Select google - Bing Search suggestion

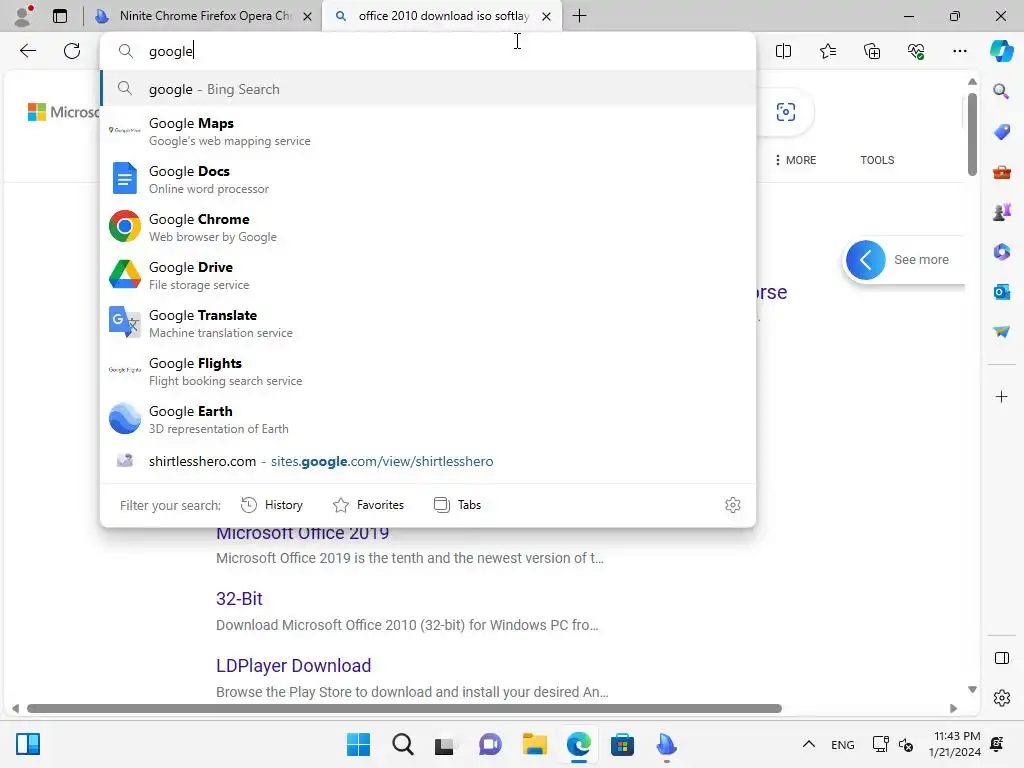click(x=428, y=89)
